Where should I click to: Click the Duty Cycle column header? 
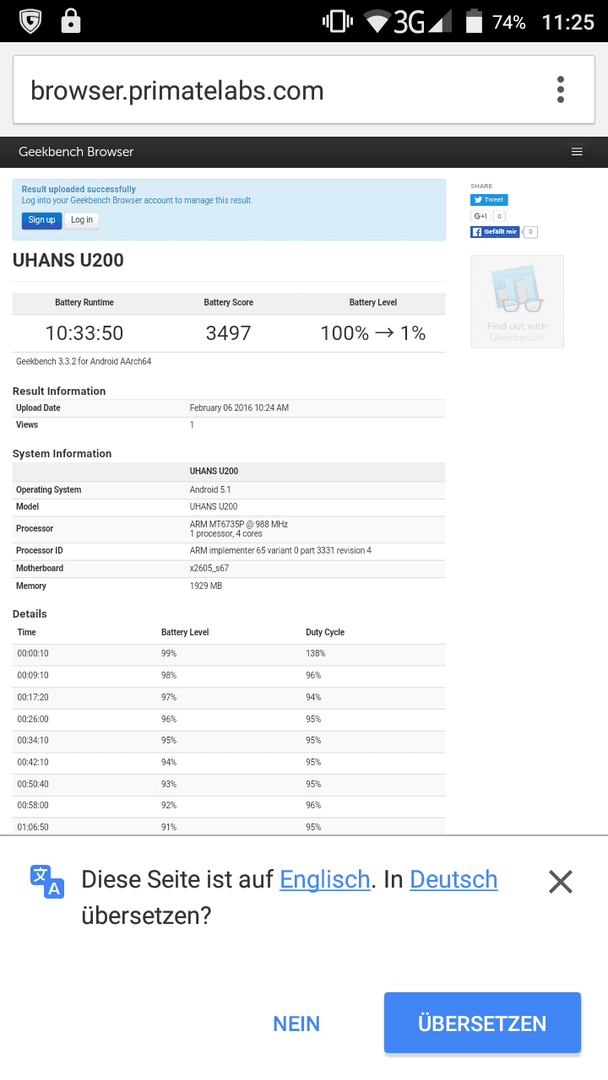[325, 632]
